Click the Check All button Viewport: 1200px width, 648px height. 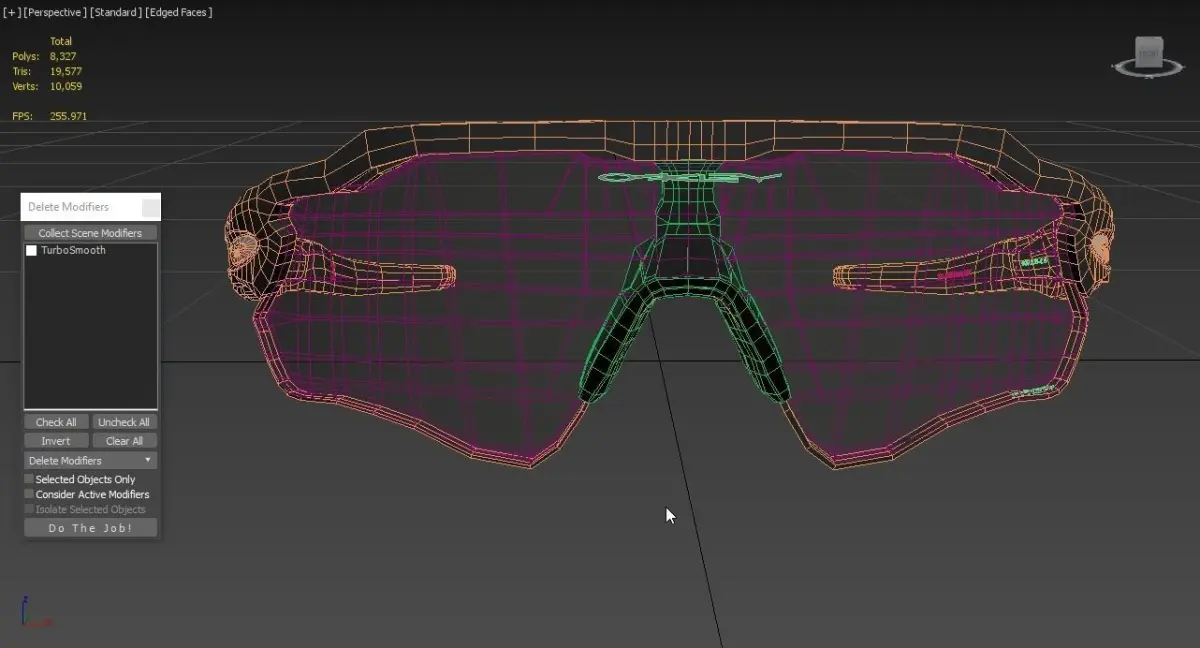click(x=56, y=422)
